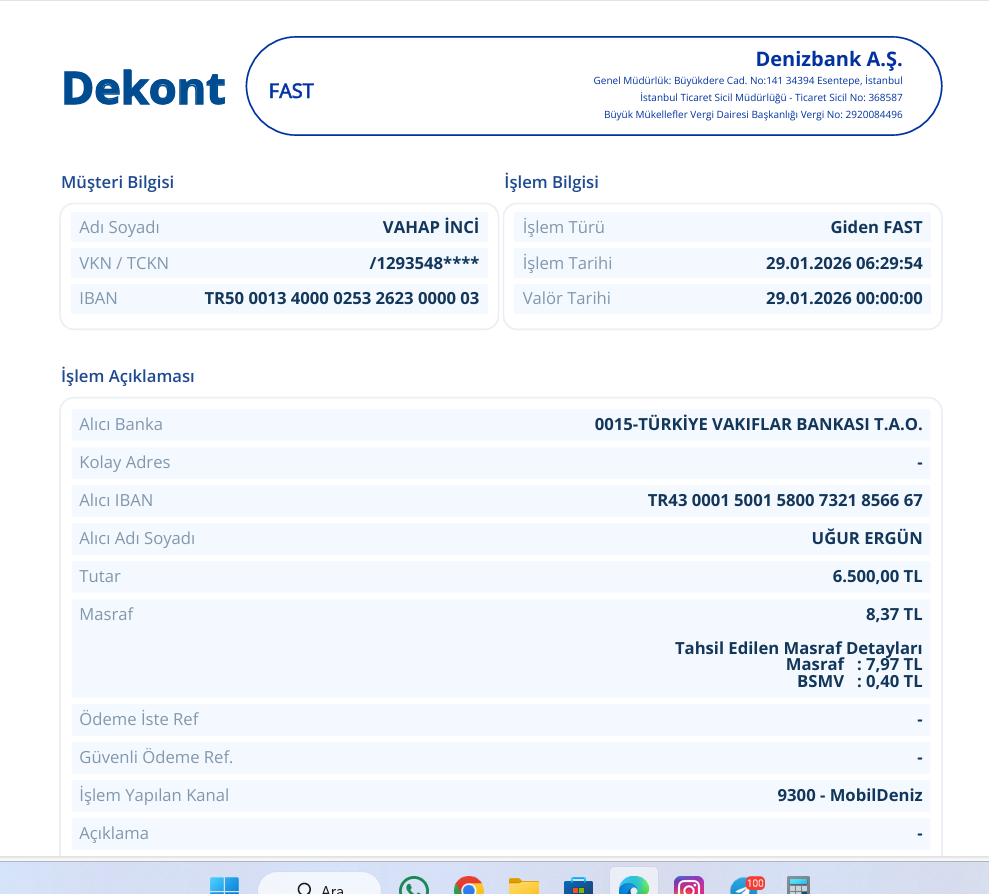Click Tahsil Edilen Masraf Detayları text
989x894 pixels.
[799, 648]
